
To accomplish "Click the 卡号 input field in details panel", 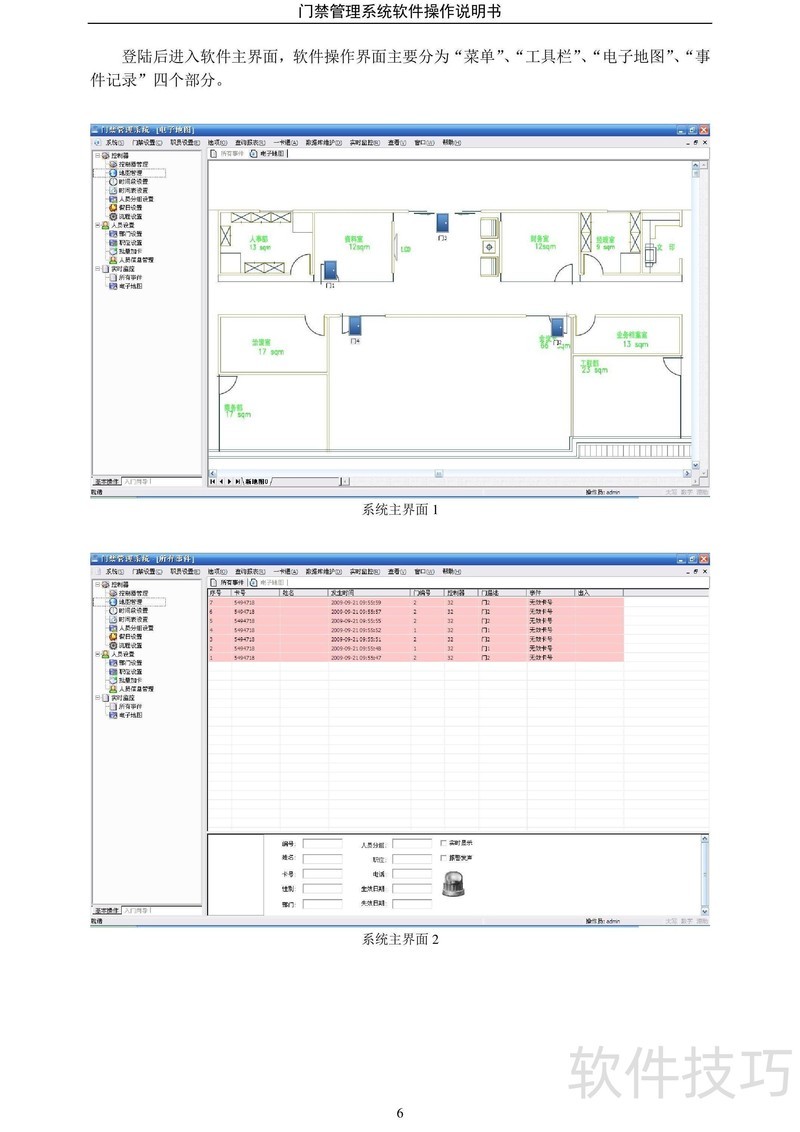I will 322,873.
